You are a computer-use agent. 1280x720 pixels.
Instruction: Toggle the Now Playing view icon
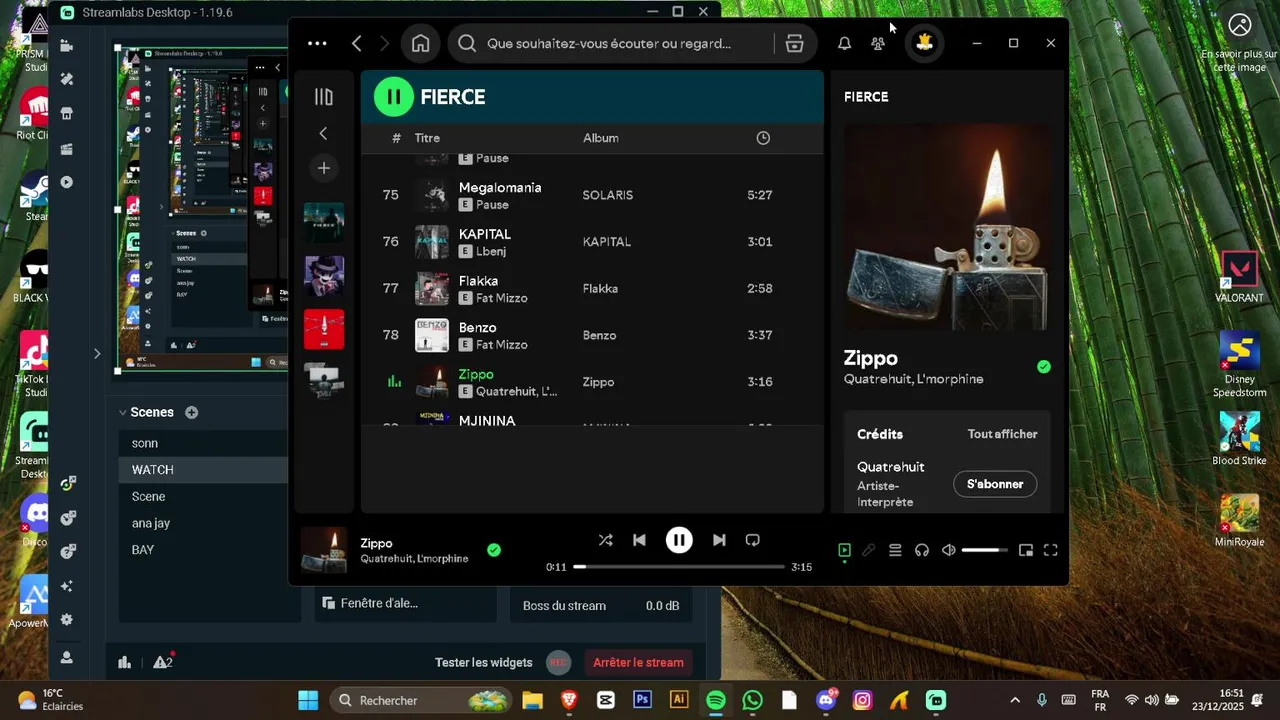point(844,550)
